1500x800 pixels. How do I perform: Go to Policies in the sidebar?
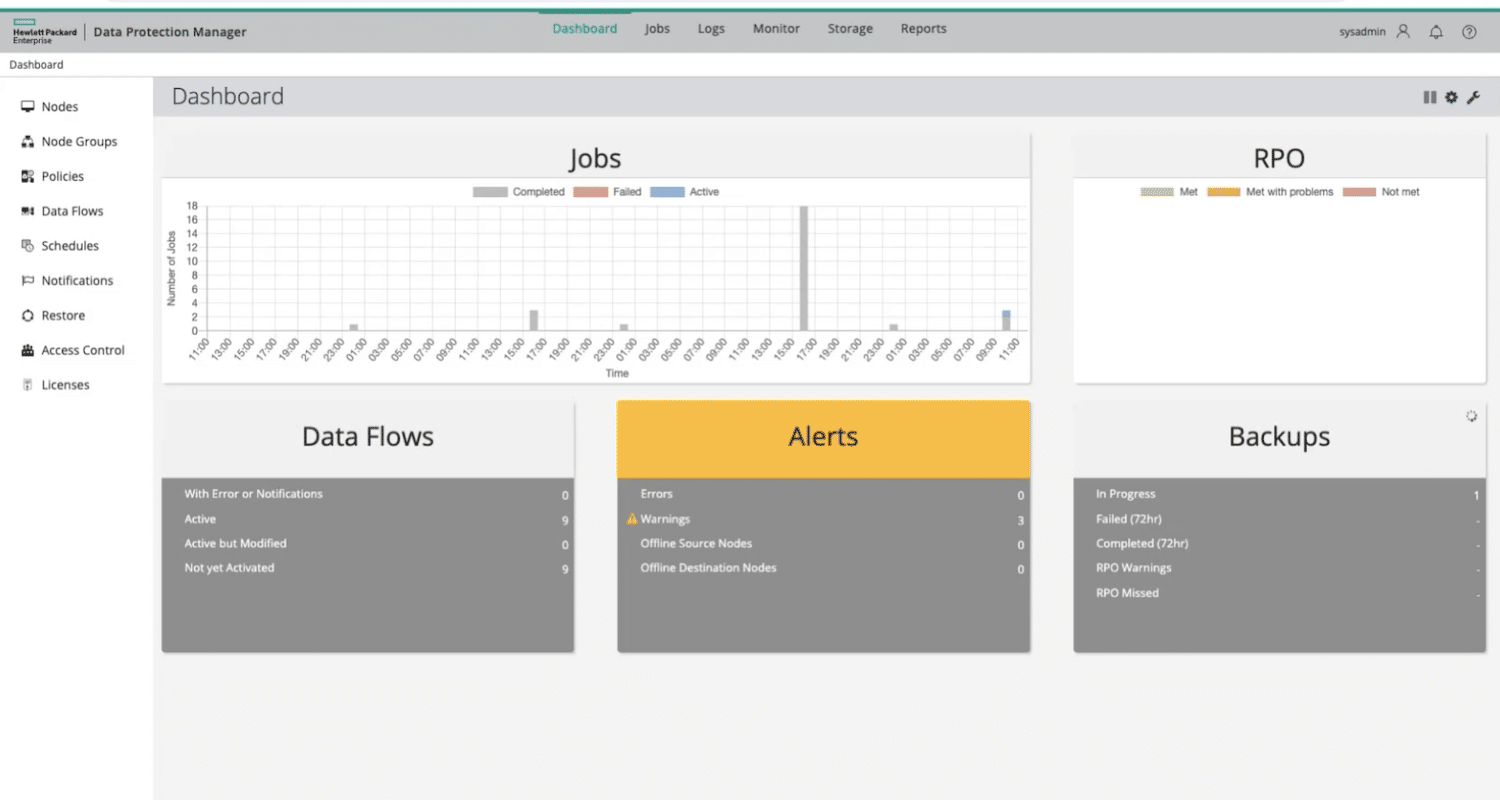[x=63, y=177]
